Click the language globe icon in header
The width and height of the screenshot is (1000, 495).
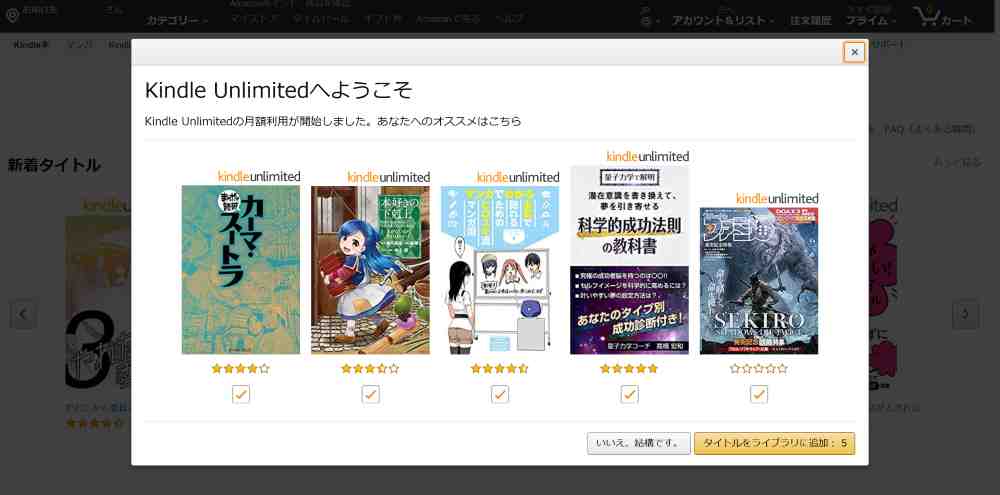645,20
